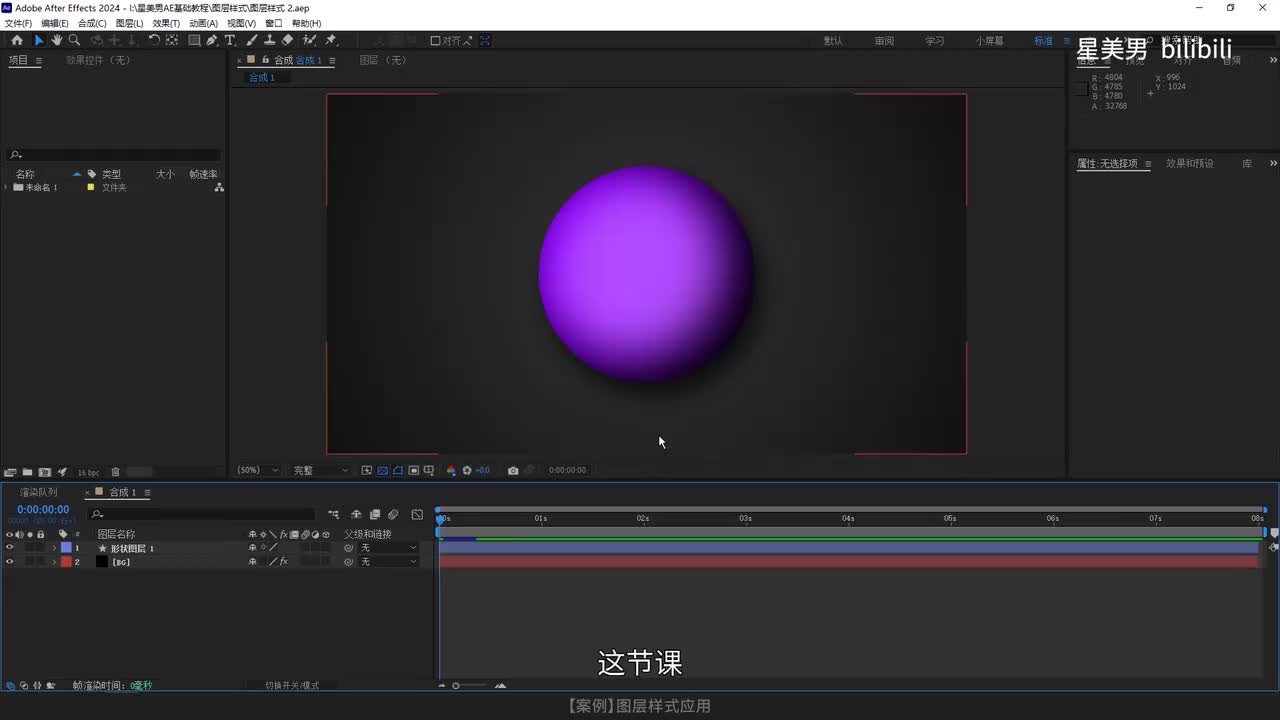Image resolution: width=1280 pixels, height=720 pixels.
Task: Switch to 审阅 workspace
Action: click(x=884, y=41)
